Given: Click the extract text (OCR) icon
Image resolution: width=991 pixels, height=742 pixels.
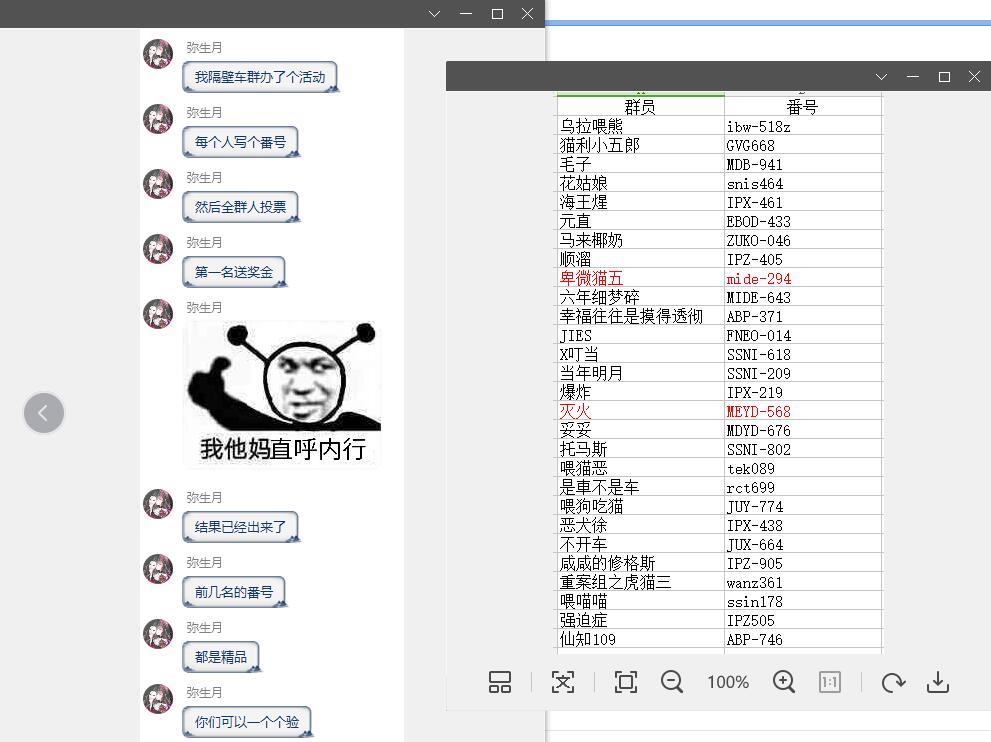Looking at the screenshot, I should (x=562, y=682).
